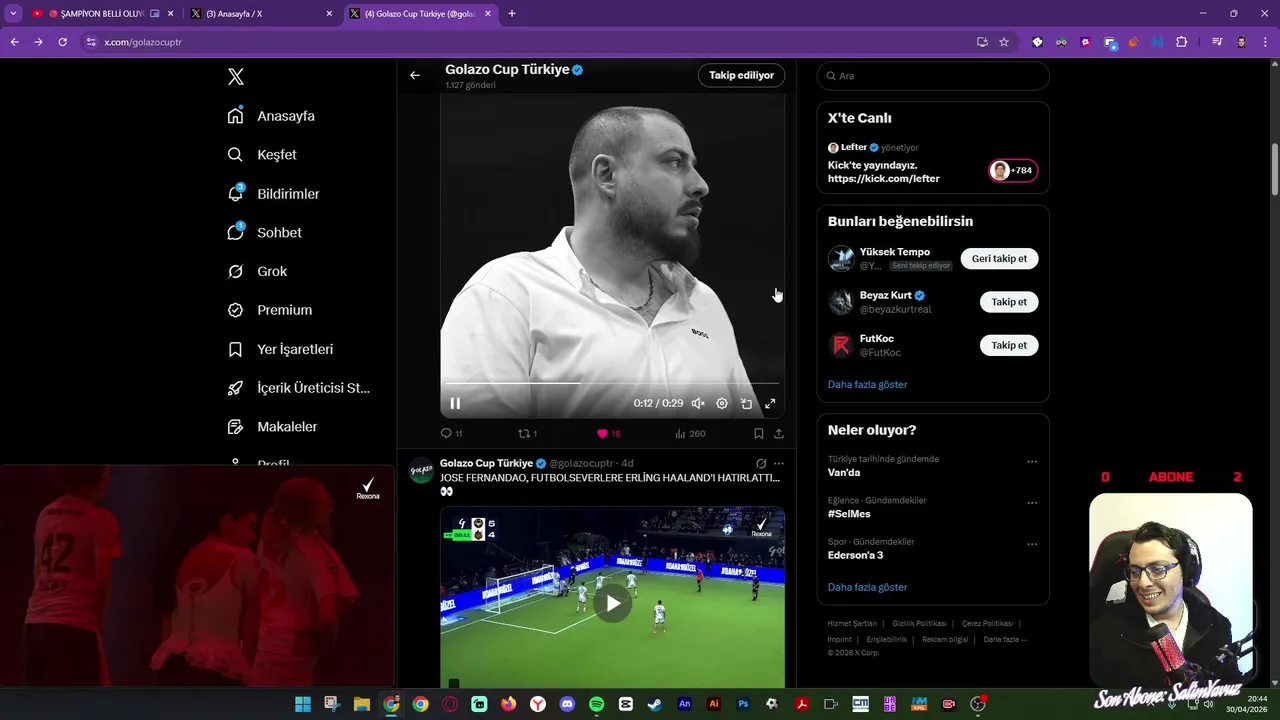Viewport: 1280px width, 720px height.
Task: Bookmark the first post
Action: pos(758,433)
